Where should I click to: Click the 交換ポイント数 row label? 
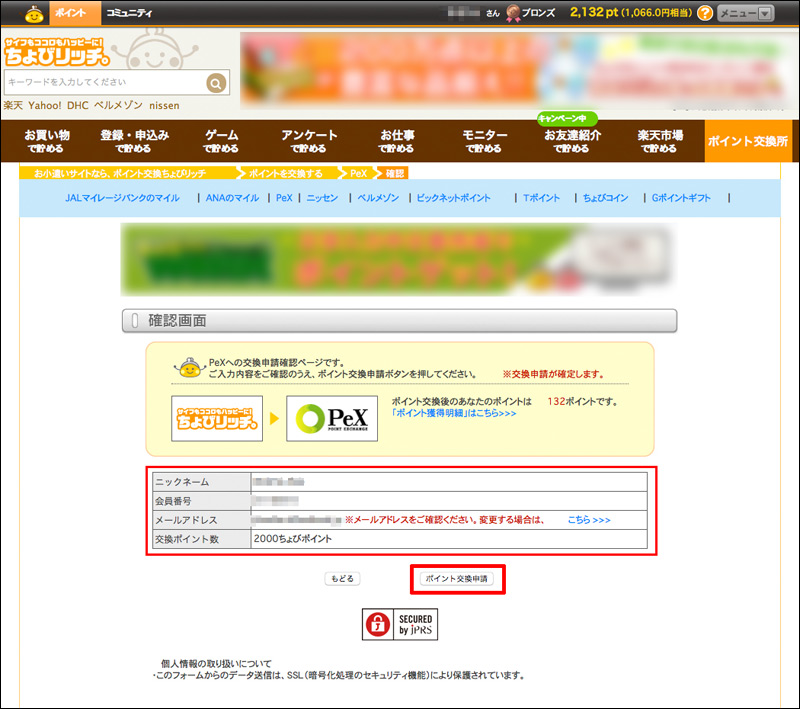[202, 539]
